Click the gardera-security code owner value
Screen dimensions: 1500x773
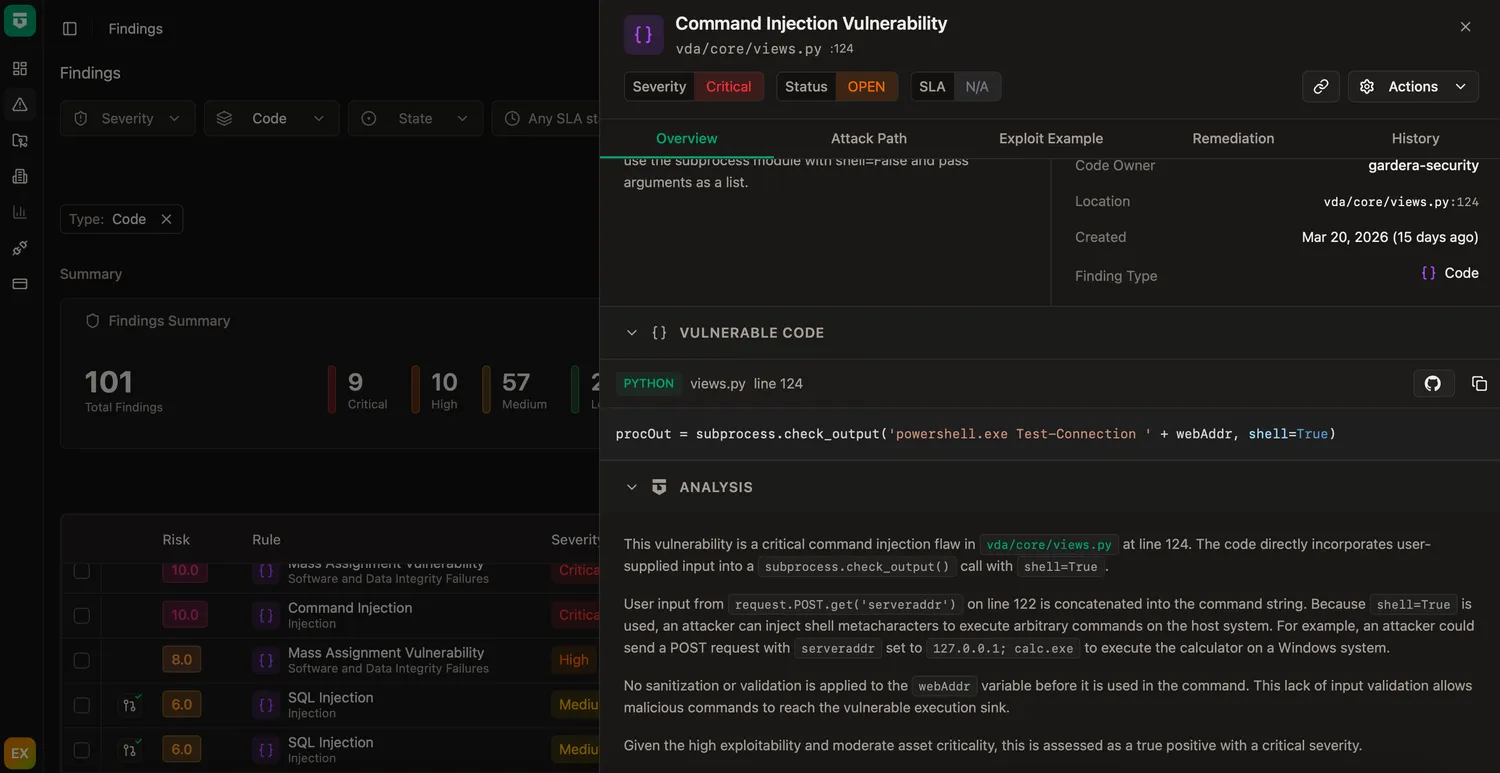[1423, 166]
